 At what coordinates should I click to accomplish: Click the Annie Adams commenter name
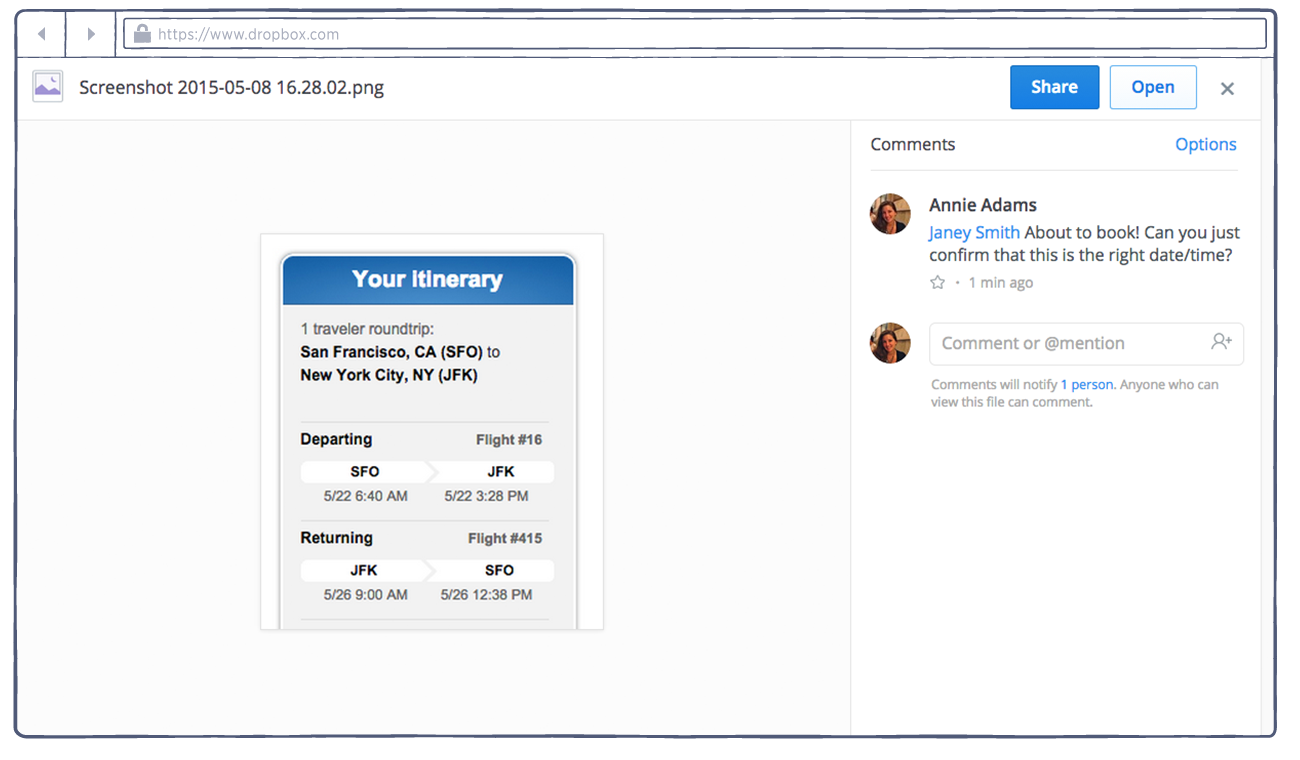coord(982,205)
